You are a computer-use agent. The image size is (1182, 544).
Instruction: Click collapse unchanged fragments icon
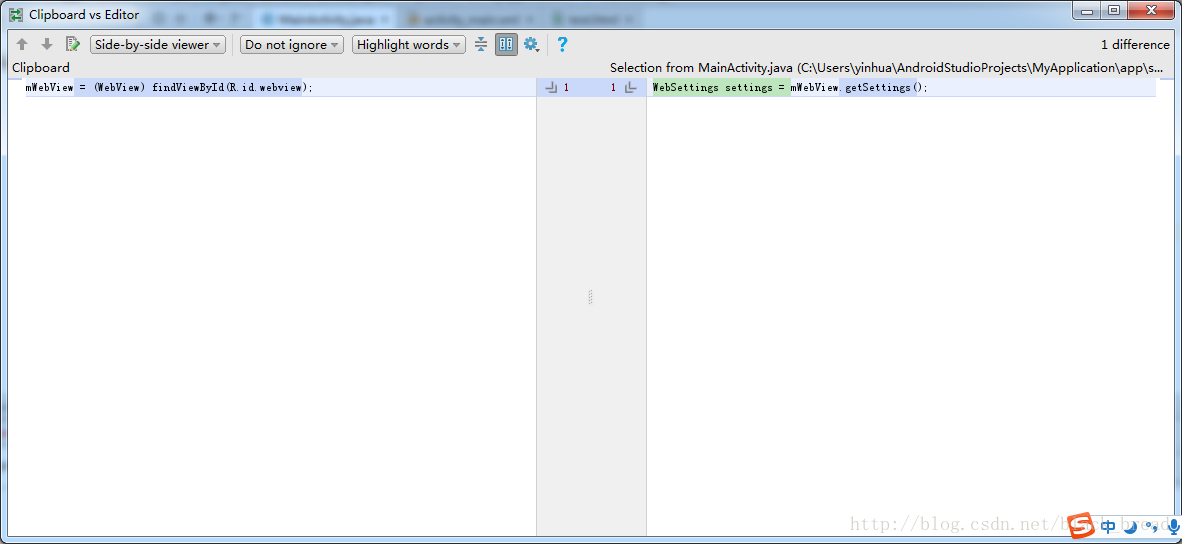[482, 44]
